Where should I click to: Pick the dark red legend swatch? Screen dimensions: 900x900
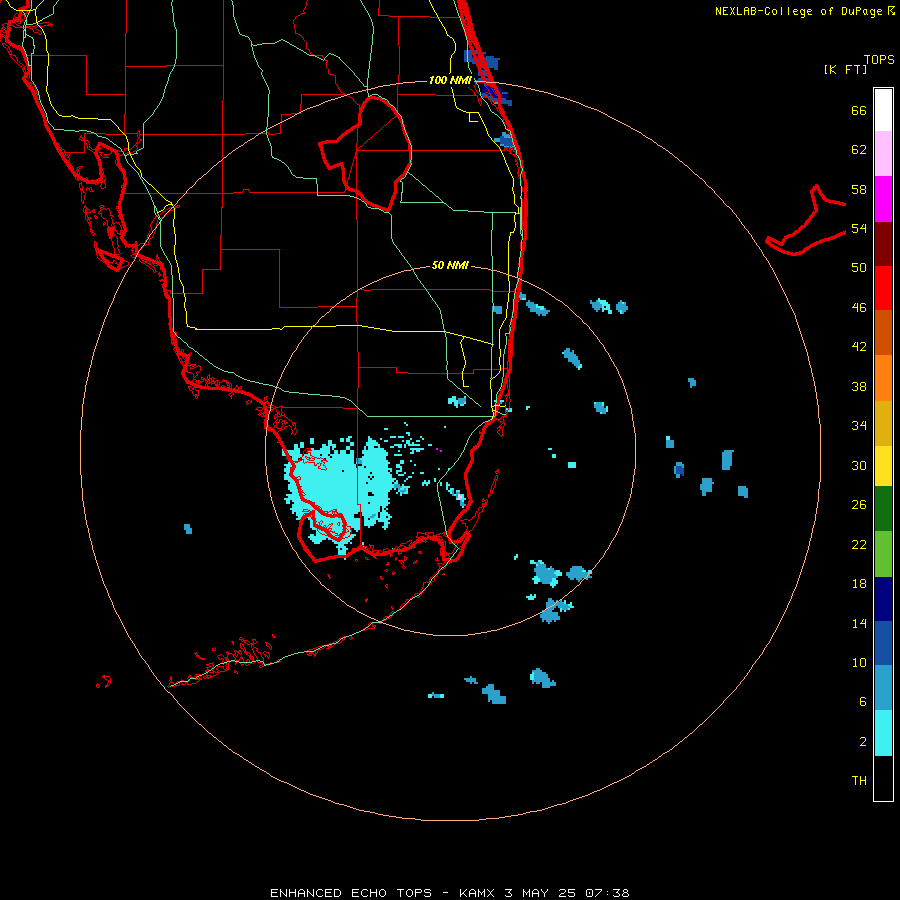(883, 244)
